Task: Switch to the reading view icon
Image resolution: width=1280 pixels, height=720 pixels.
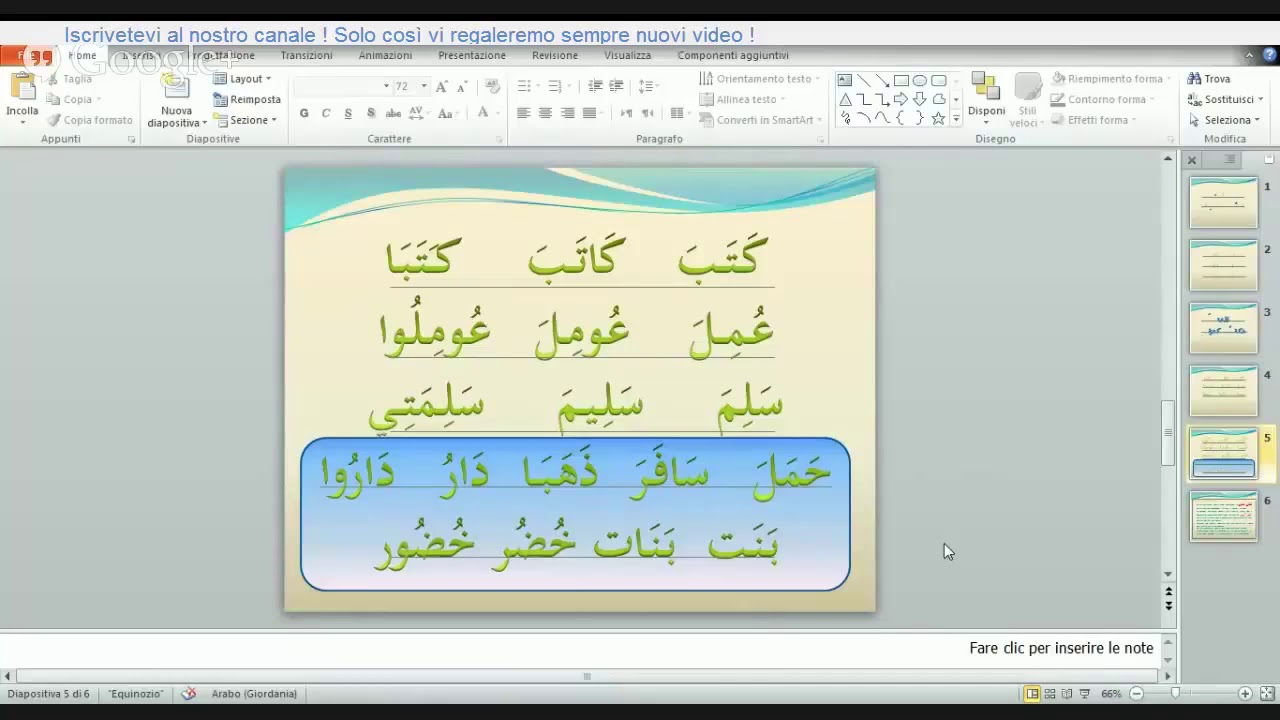Action: click(1067, 693)
